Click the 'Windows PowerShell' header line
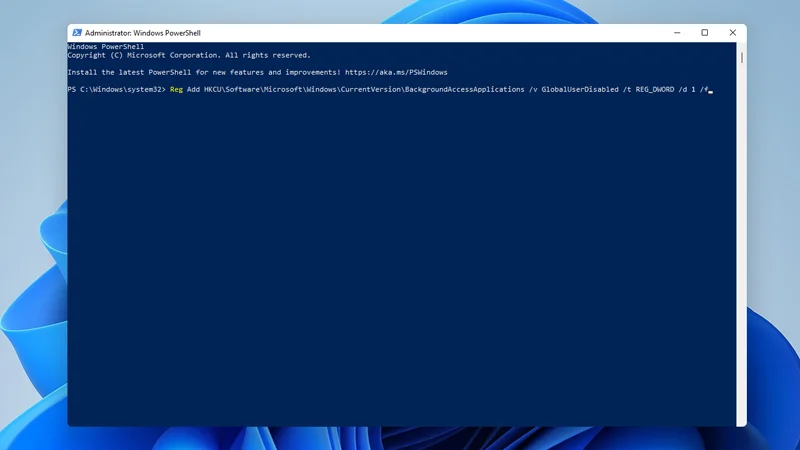 click(106, 46)
